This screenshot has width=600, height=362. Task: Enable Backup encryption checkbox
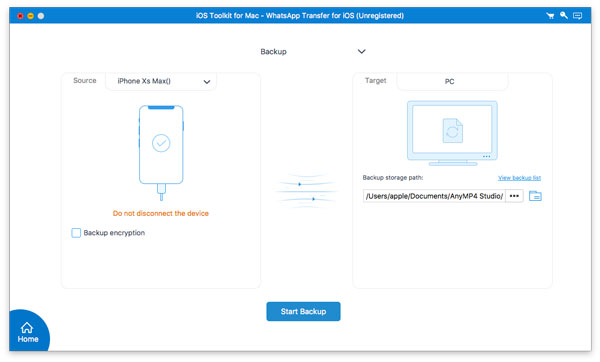76,233
